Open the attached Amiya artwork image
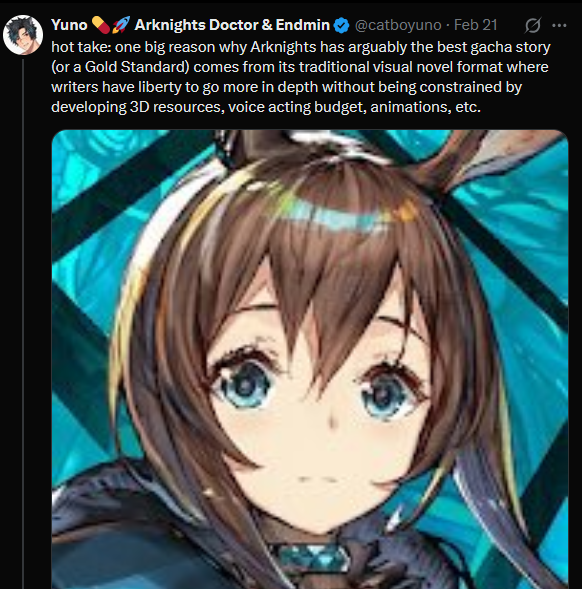 click(310, 359)
